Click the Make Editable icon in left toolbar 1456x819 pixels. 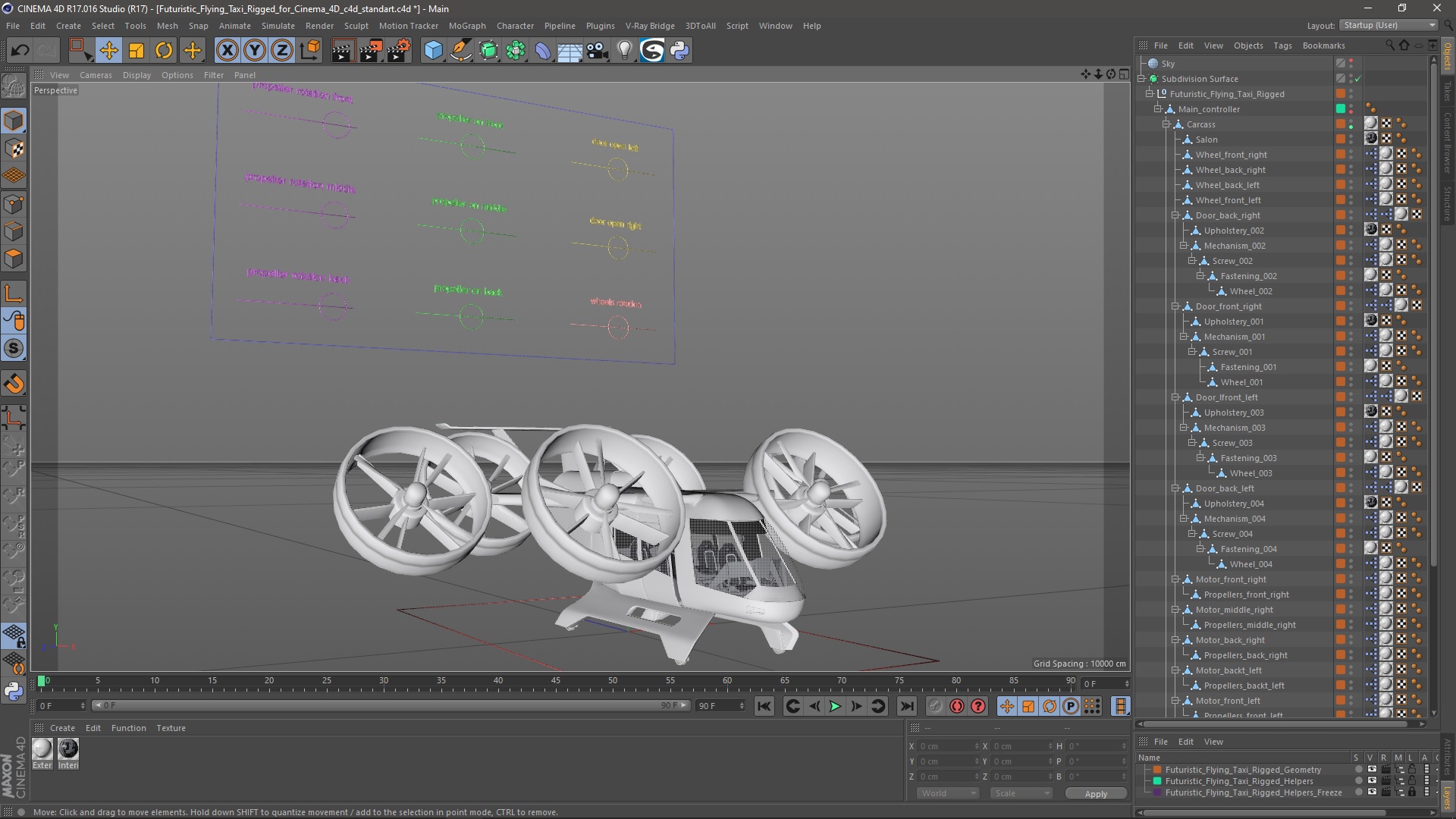tap(14, 86)
